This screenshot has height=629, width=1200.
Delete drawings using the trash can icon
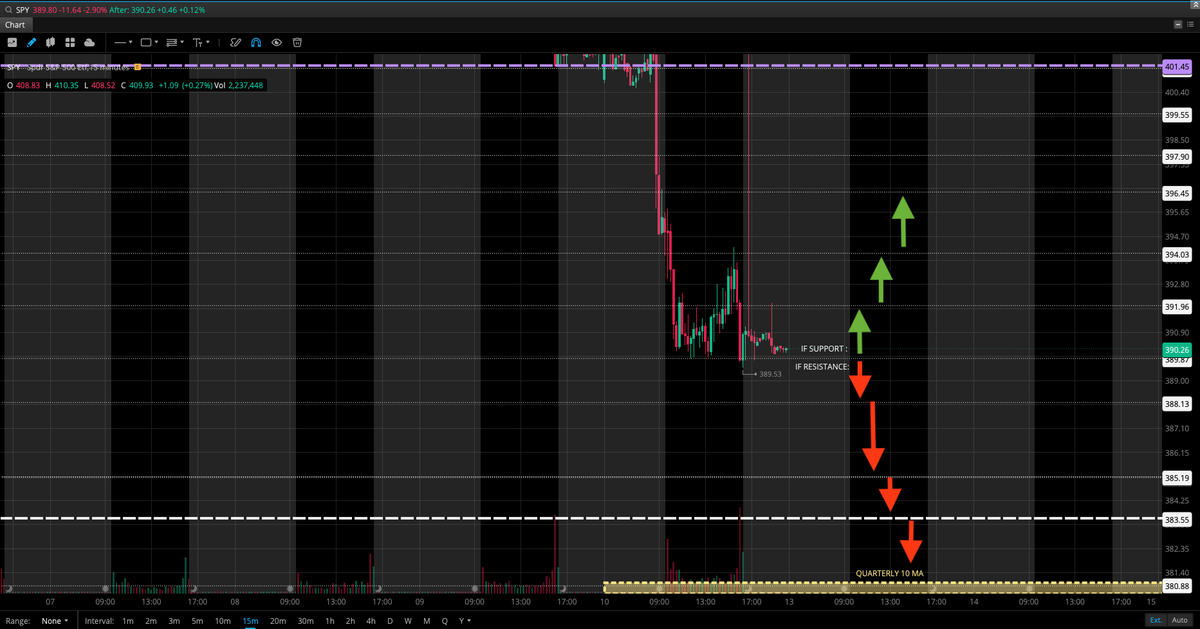tap(297, 43)
